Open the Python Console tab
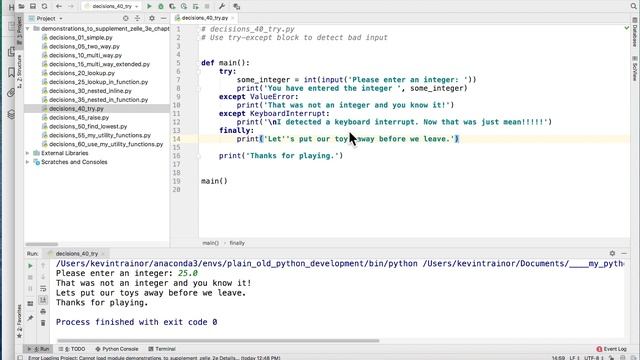This screenshot has height=360, width=640. coord(117,349)
